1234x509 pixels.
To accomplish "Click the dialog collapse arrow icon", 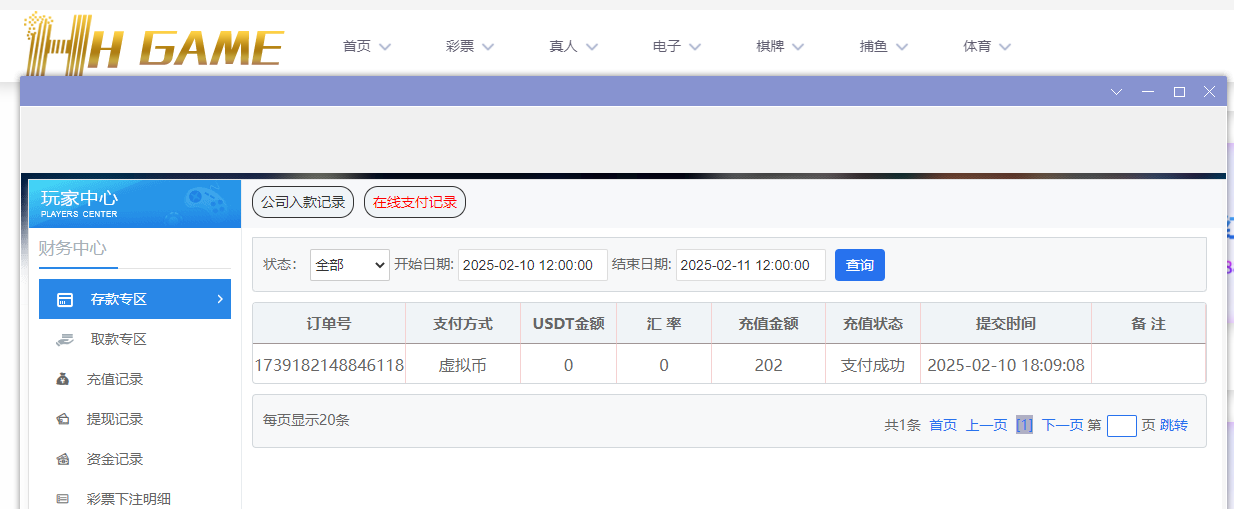I will click(1117, 92).
